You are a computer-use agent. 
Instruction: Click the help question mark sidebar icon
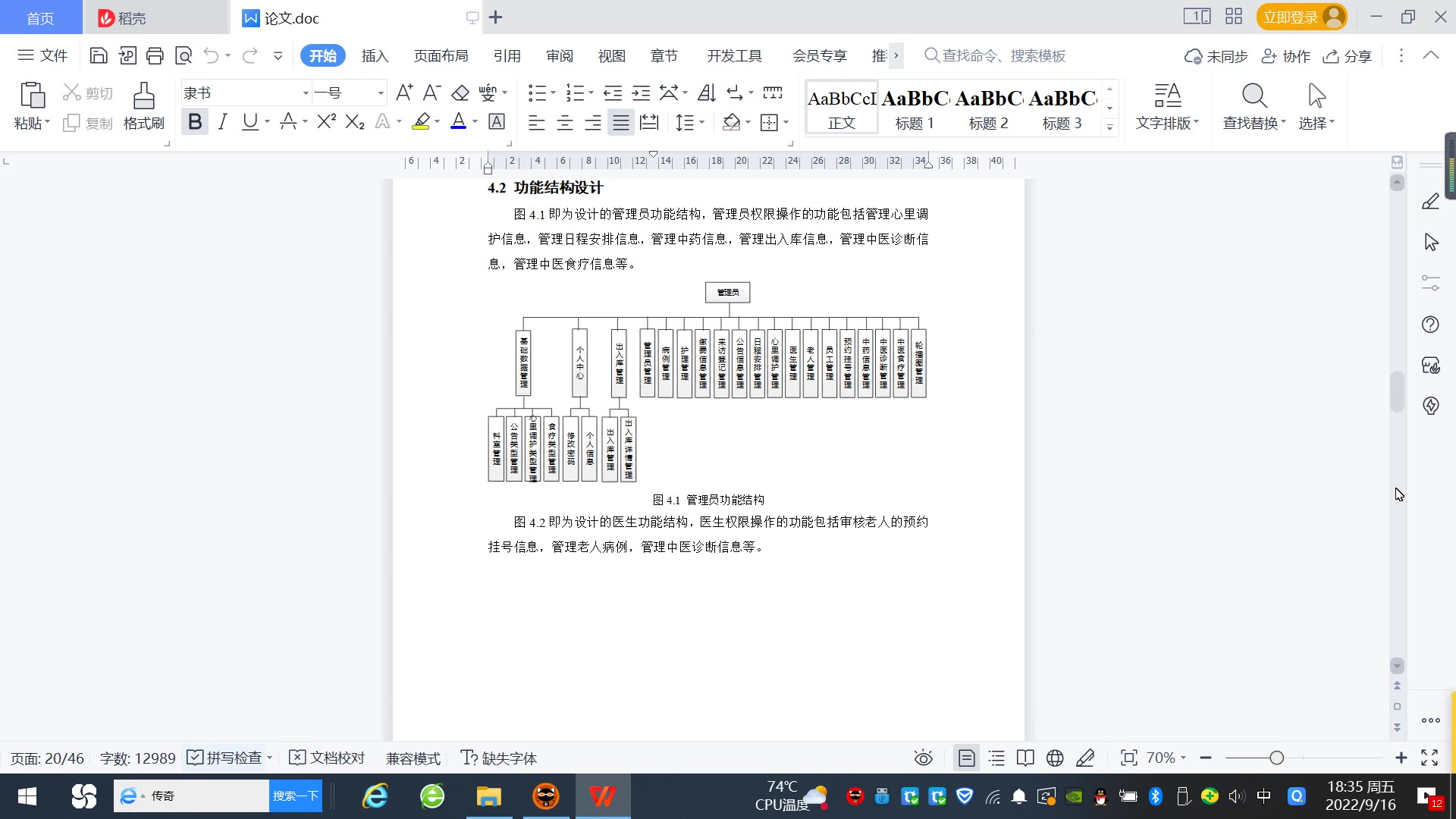1430,325
